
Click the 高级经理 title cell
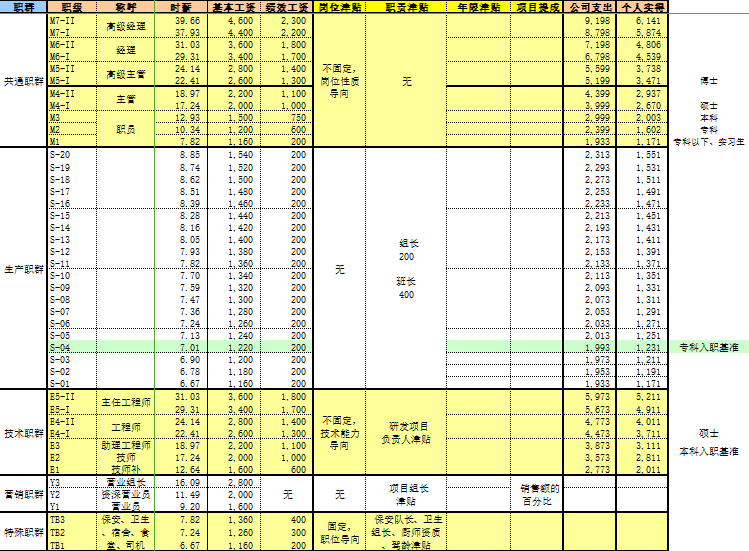pos(126,26)
